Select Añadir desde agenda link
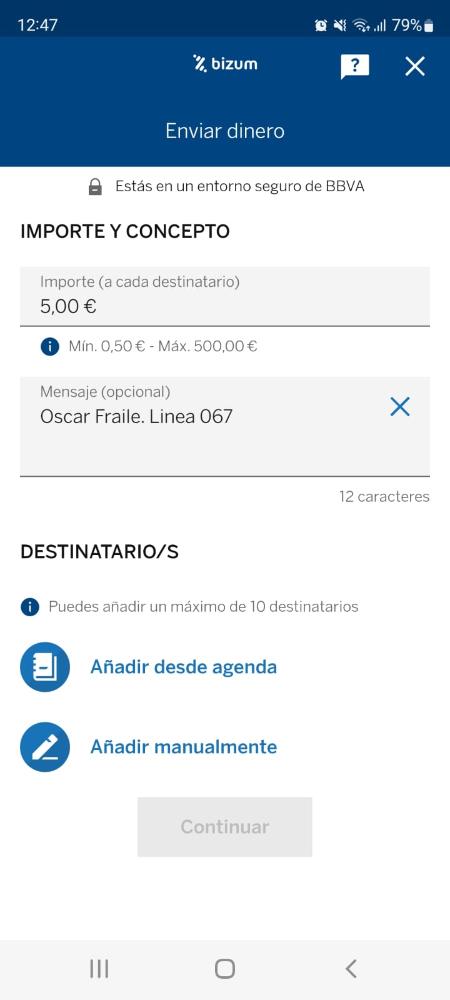Screen dimensions: 450x1000 184,667
